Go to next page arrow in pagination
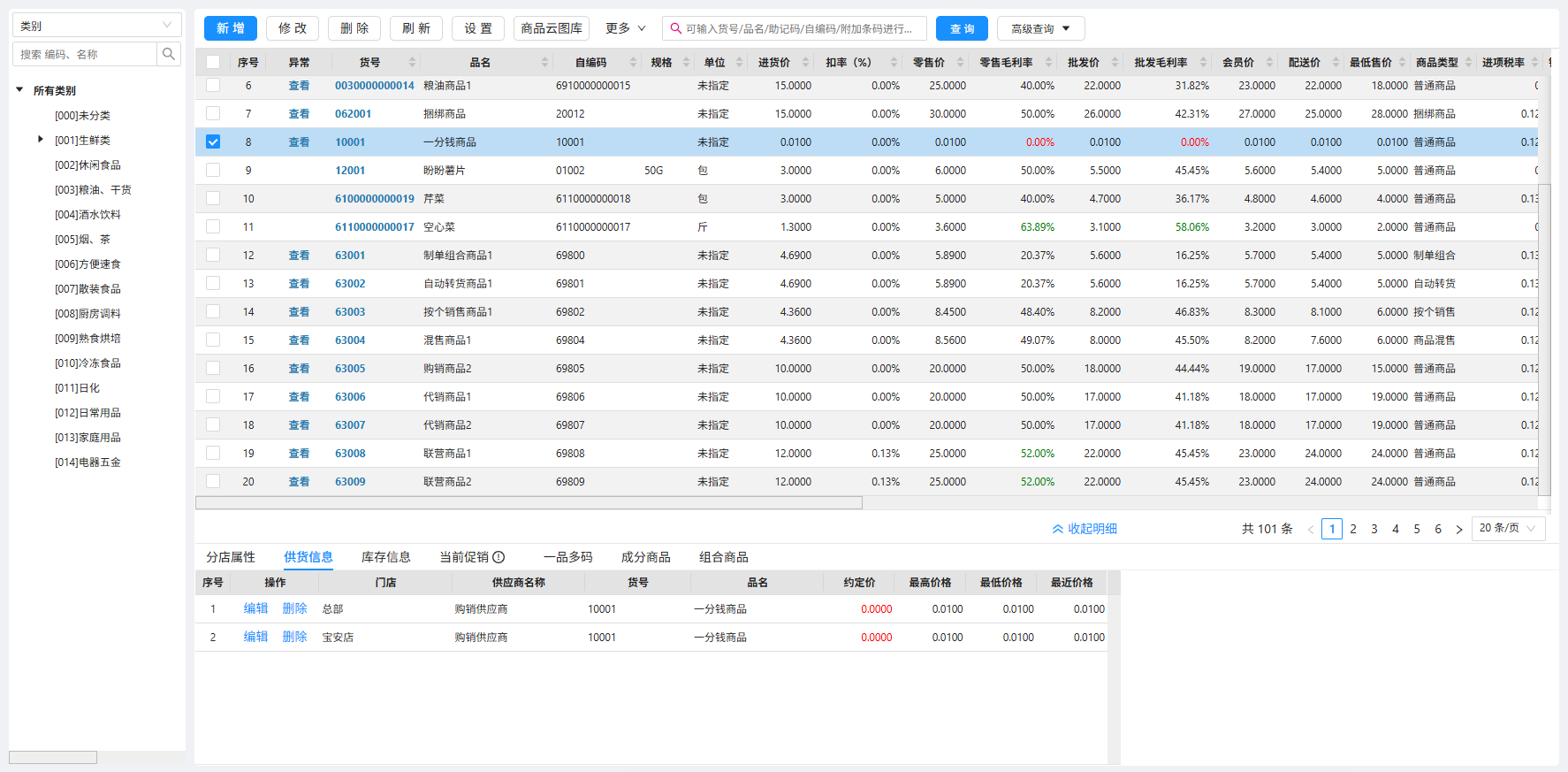Viewport: 1568px width, 772px height. click(1459, 529)
